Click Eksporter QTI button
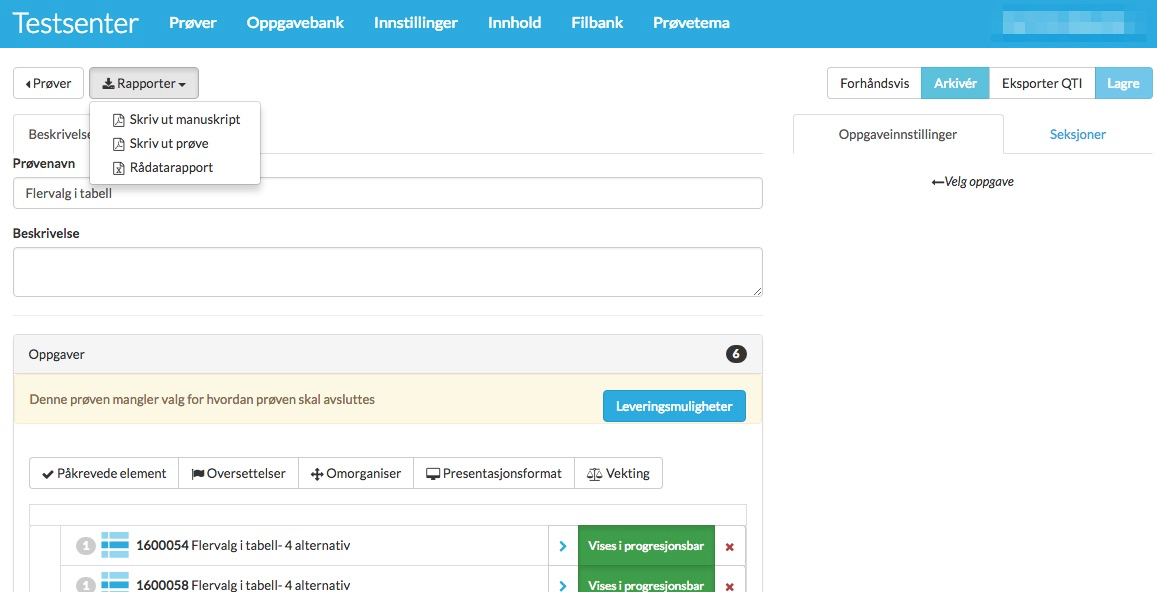This screenshot has height=592, width=1157. 1042,83
